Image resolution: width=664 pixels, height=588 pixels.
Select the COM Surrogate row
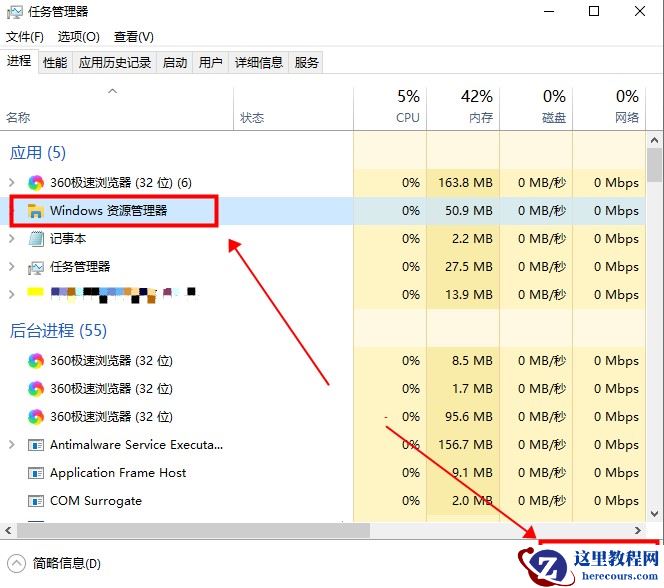pyautogui.click(x=323, y=501)
